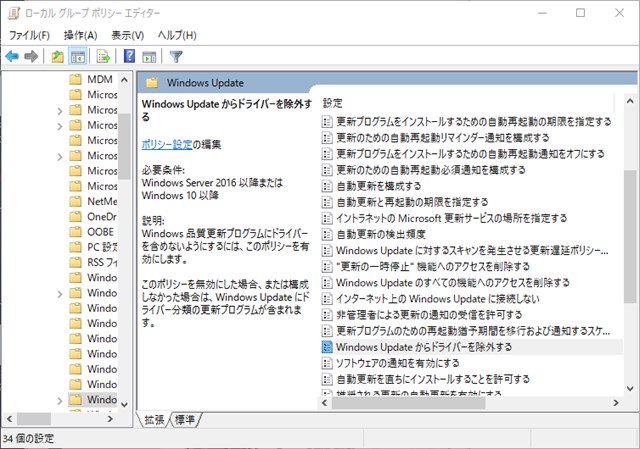Click the Forward arrow toolbar icon
640x449 pixels.
click(31, 56)
